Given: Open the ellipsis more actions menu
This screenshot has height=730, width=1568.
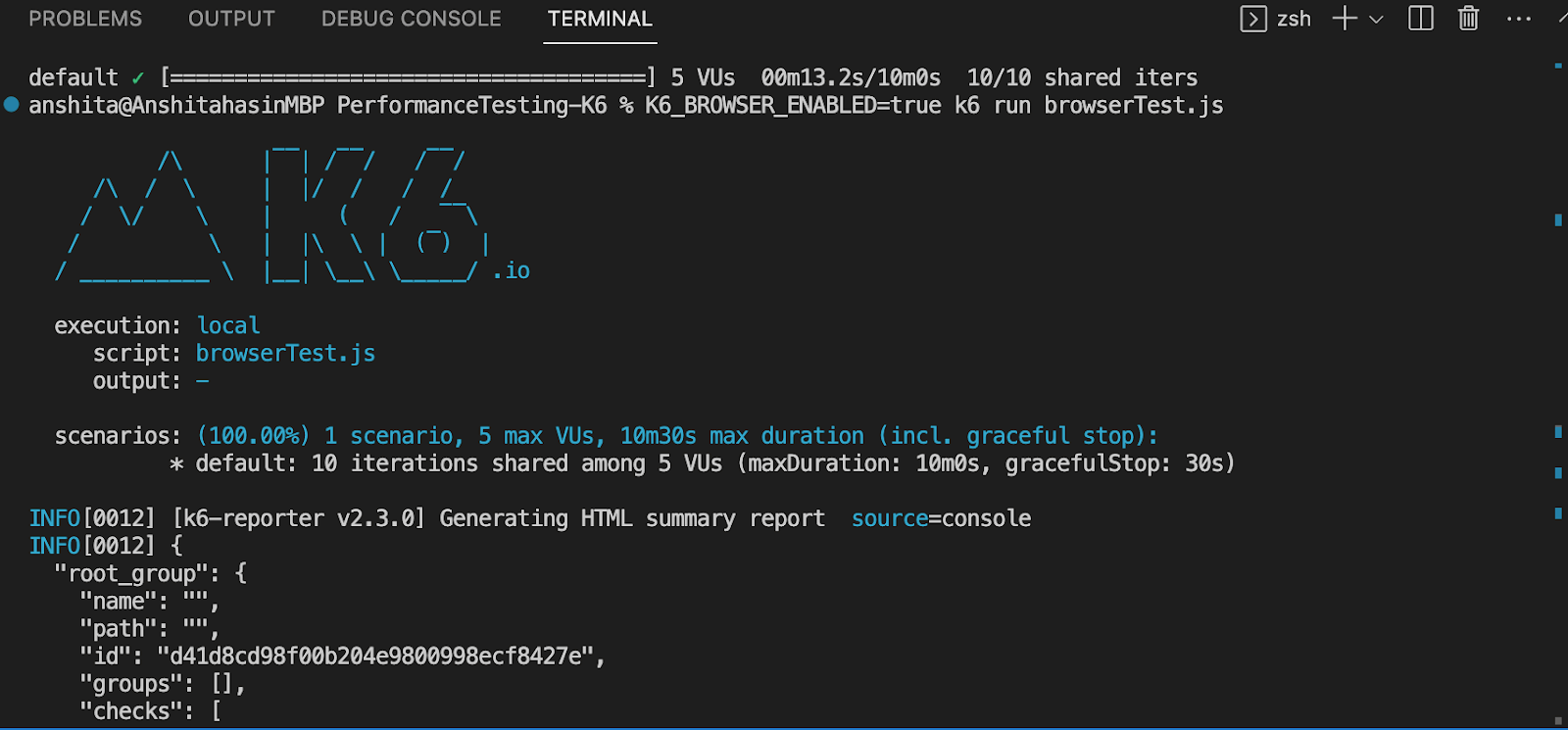Looking at the screenshot, I should 1518,19.
